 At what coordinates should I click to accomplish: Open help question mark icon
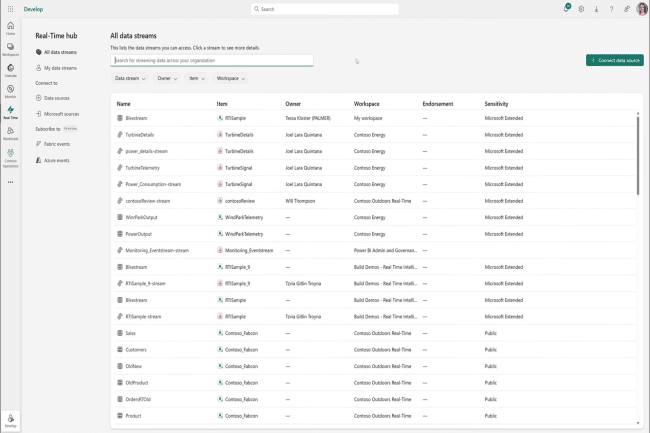[611, 9]
